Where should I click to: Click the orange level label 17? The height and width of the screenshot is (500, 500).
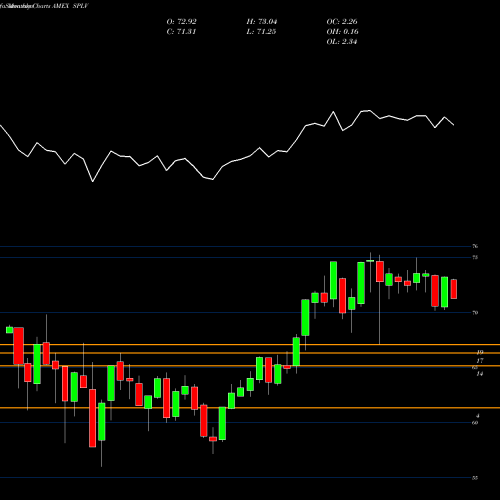480,361
